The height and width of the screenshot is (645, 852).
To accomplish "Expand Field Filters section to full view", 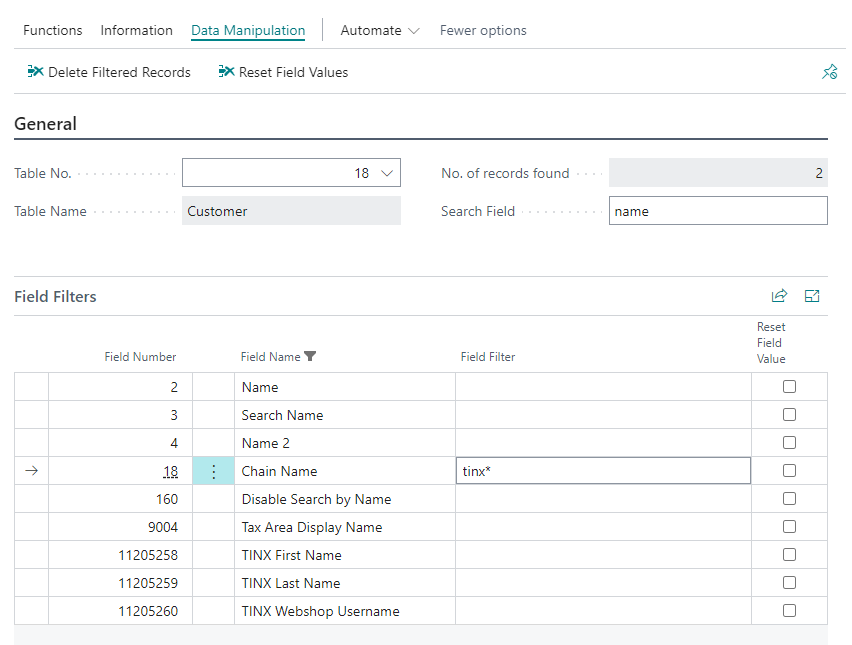I will click(x=812, y=296).
